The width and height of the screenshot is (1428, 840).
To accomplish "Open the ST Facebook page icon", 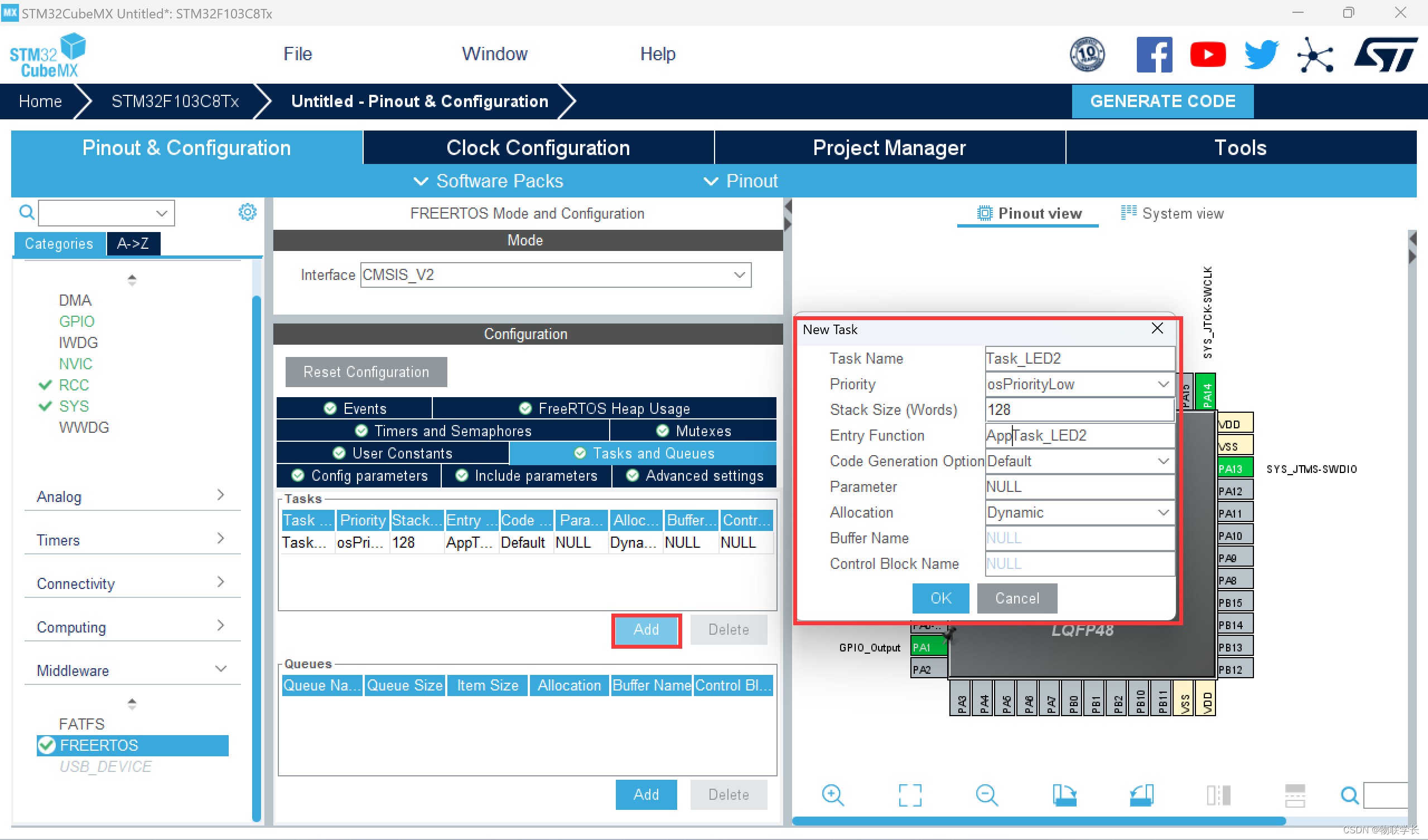I will (1154, 55).
